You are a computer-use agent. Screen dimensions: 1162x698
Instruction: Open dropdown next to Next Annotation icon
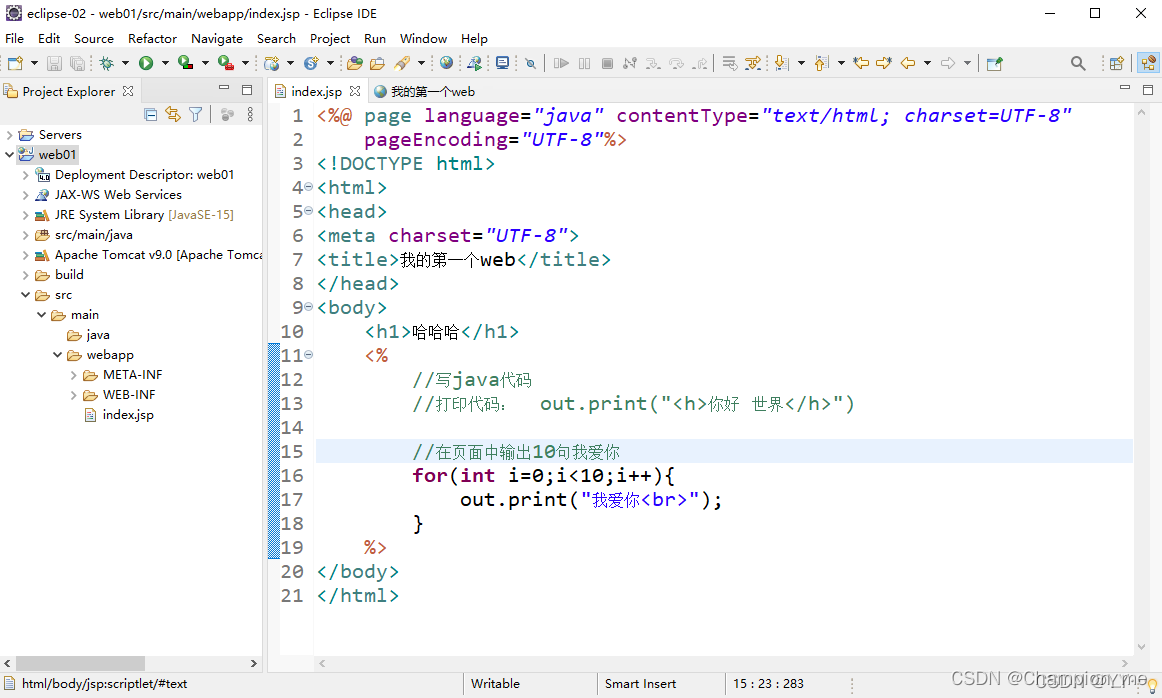(801, 64)
